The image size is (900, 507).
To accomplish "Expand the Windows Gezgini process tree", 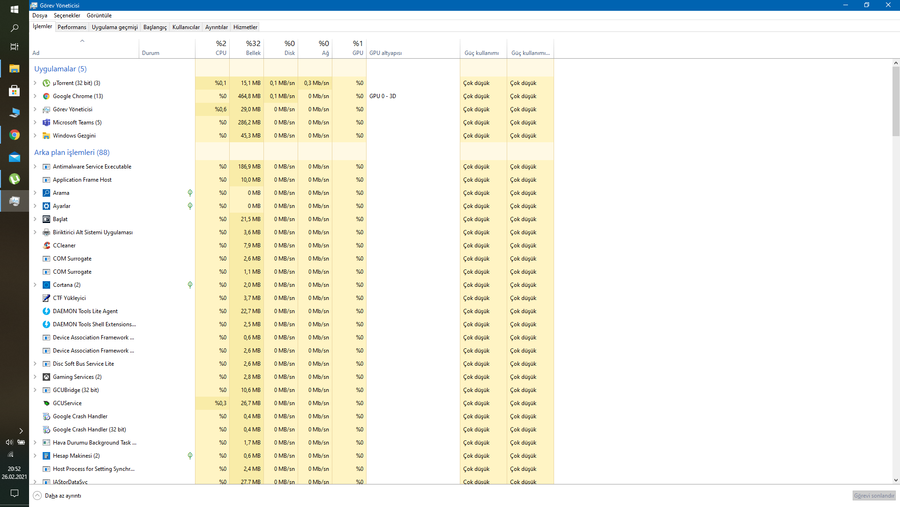I will pos(35,135).
